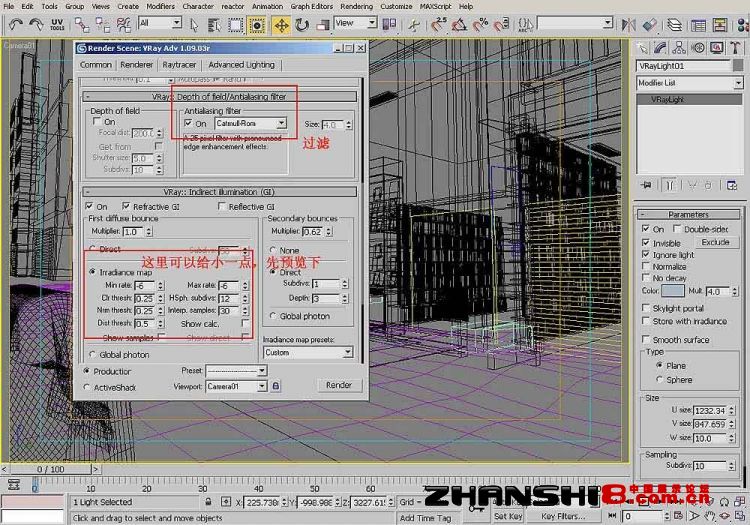
Task: Open the Graph Editors menu
Action: pos(311,6)
